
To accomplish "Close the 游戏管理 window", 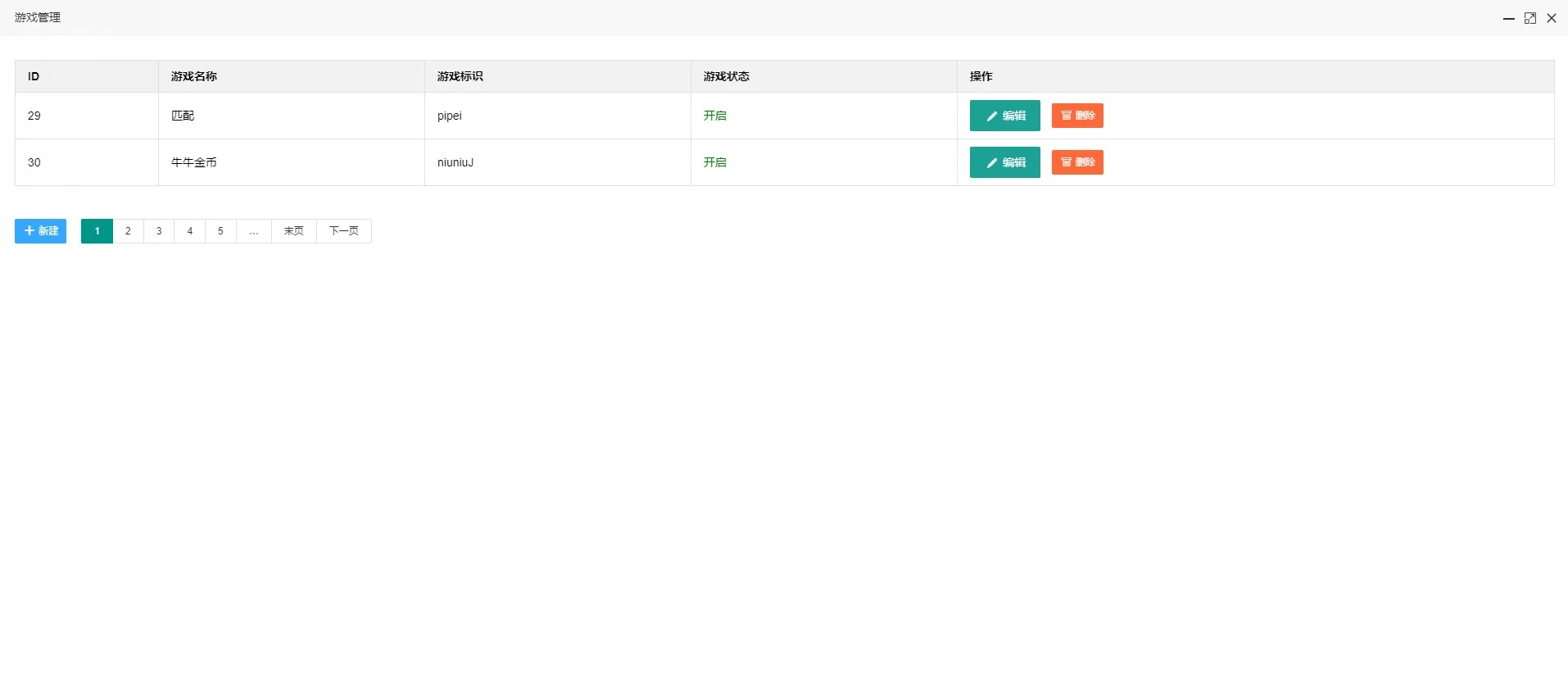I will tap(1551, 18).
